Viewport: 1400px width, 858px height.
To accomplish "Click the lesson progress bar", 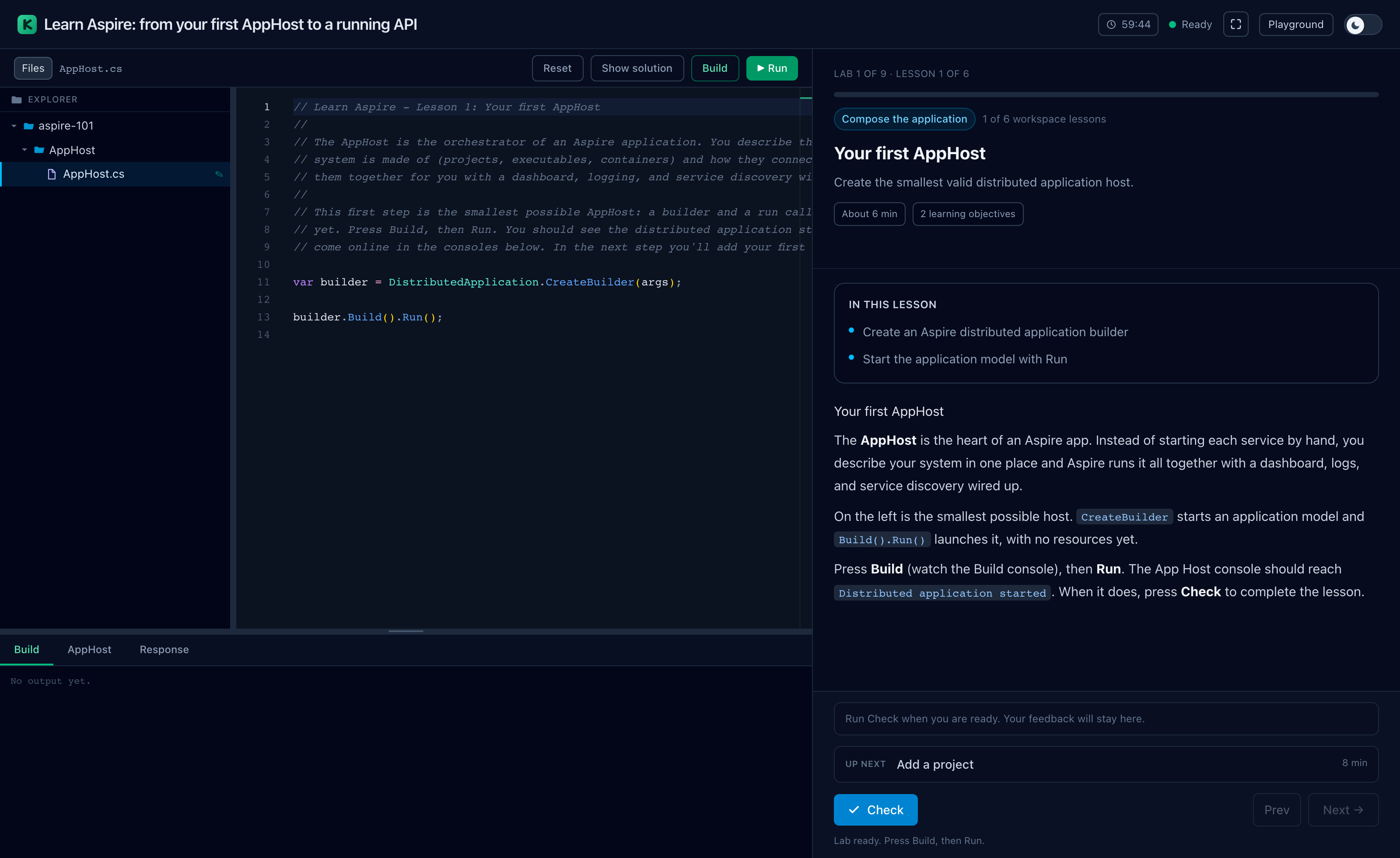I will [x=1106, y=95].
